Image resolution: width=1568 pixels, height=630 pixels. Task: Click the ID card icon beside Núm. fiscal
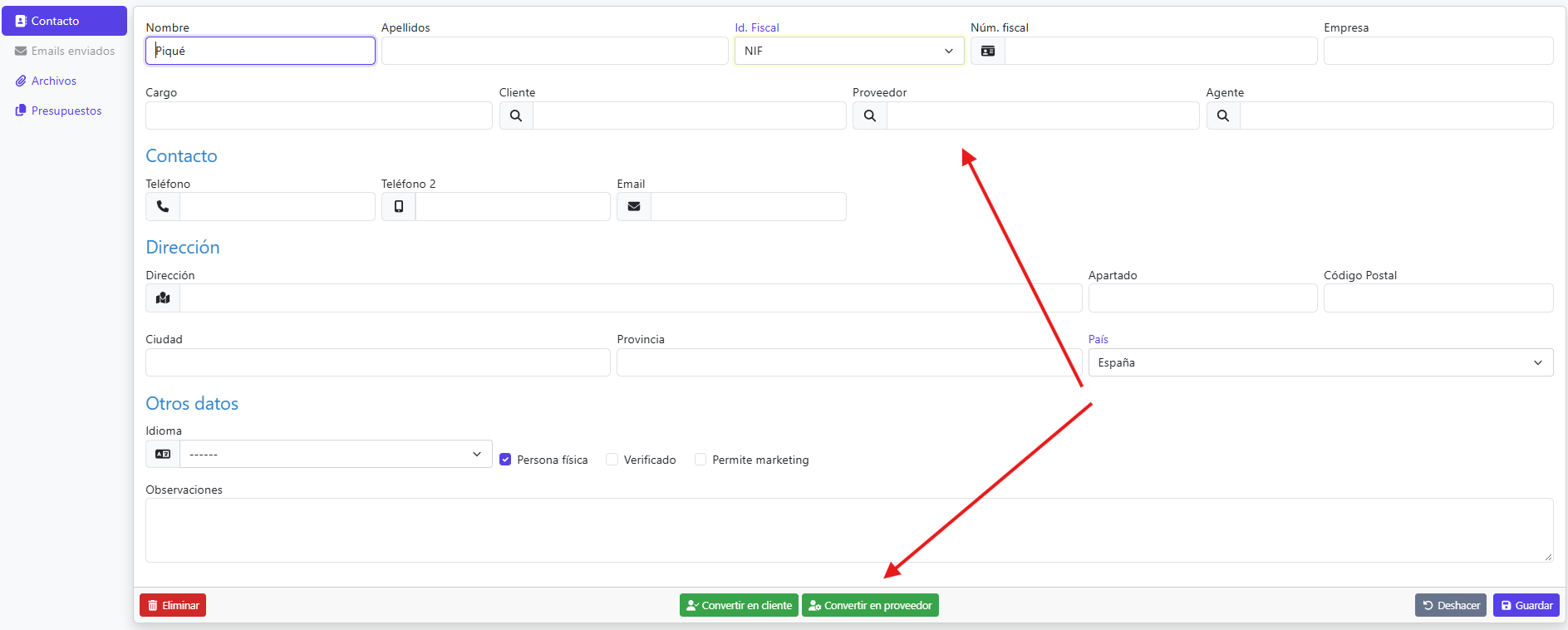click(988, 51)
